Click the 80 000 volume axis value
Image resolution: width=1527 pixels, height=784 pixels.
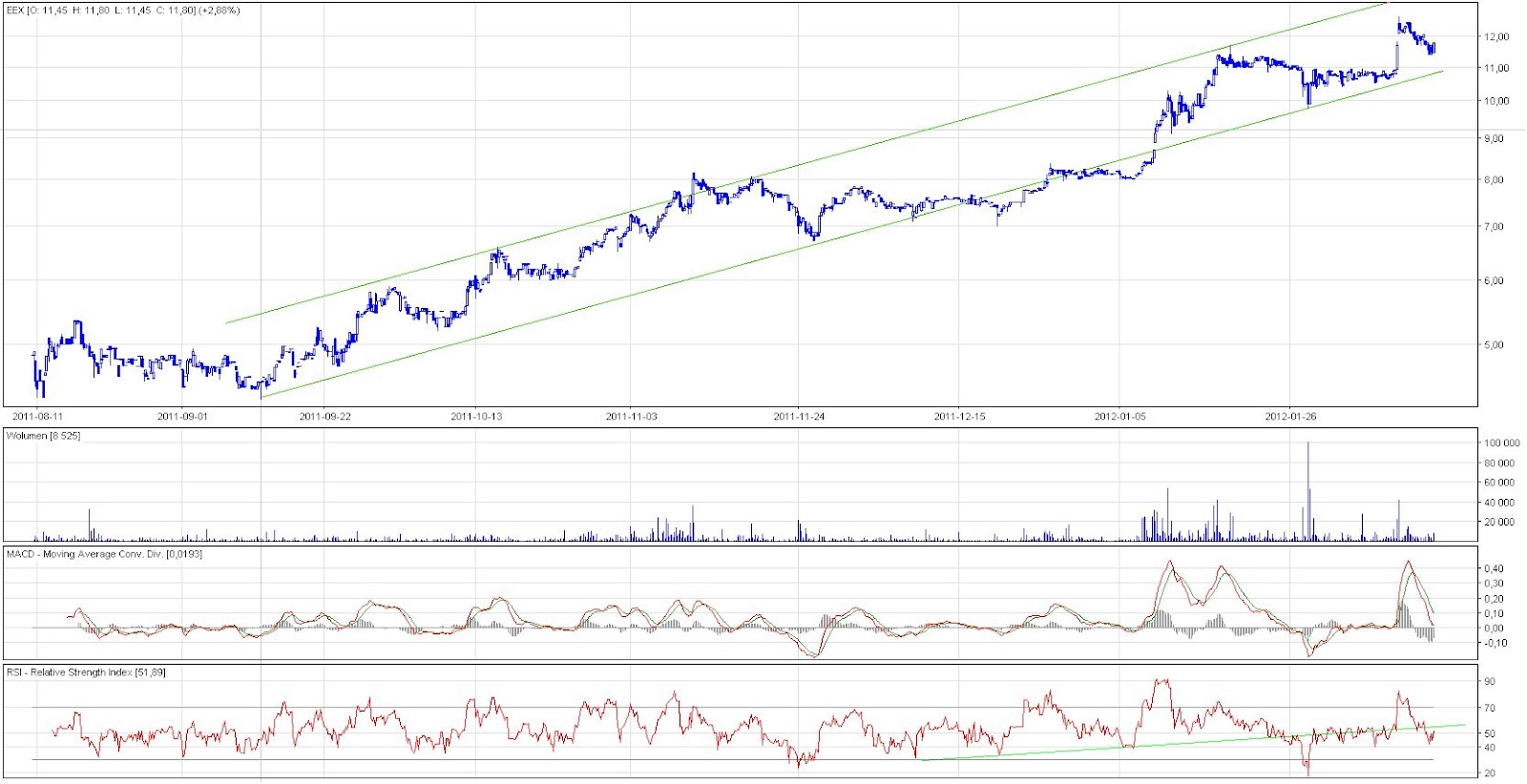[1499, 464]
